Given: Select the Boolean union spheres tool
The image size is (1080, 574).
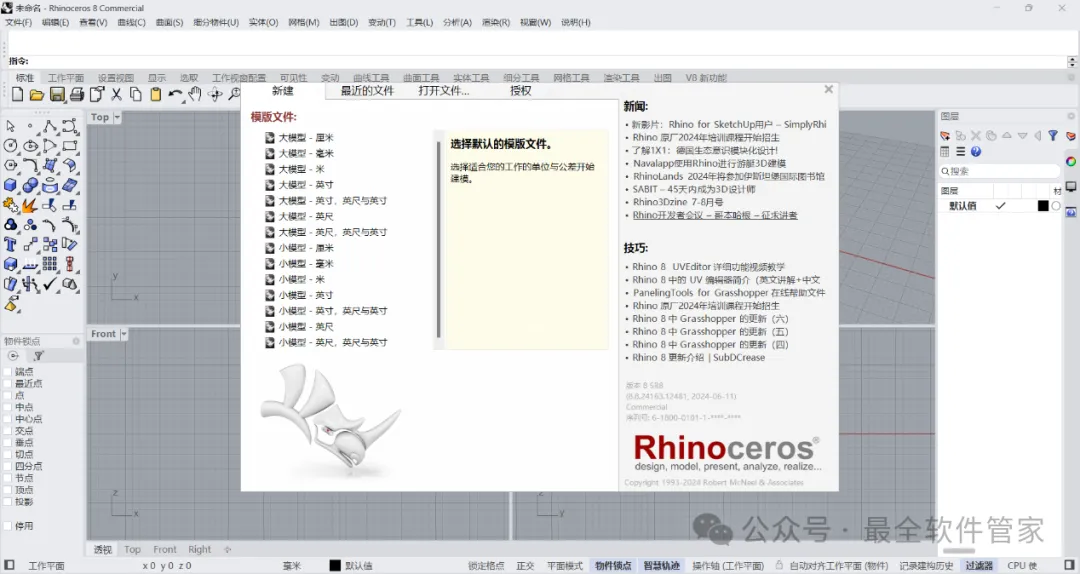Looking at the screenshot, I should 30,185.
